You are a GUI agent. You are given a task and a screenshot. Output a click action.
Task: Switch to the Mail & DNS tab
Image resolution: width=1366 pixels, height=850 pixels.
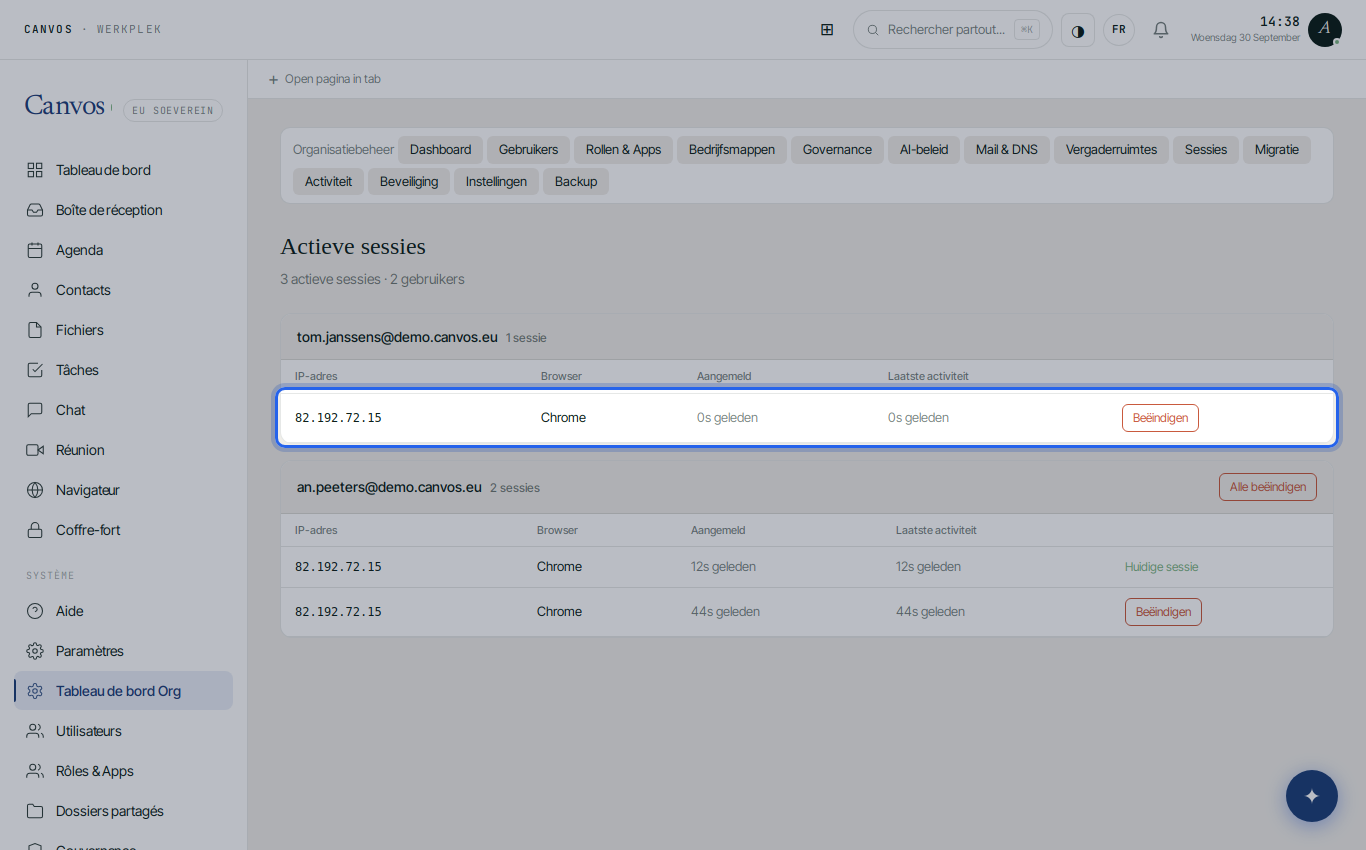coord(1007,150)
